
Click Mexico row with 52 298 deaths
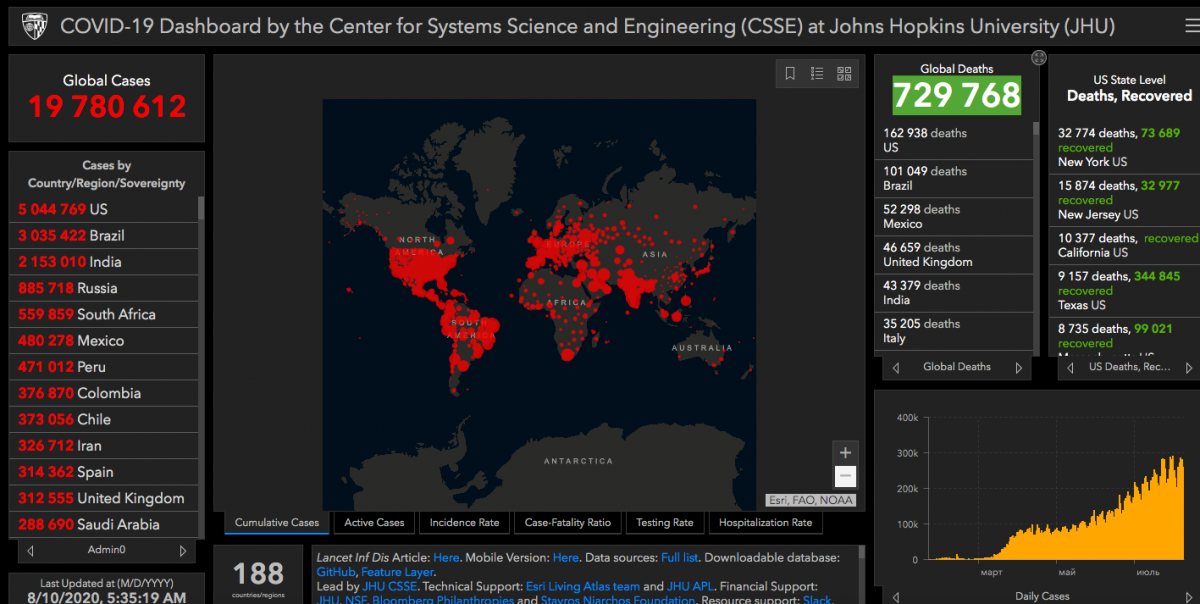(954, 216)
